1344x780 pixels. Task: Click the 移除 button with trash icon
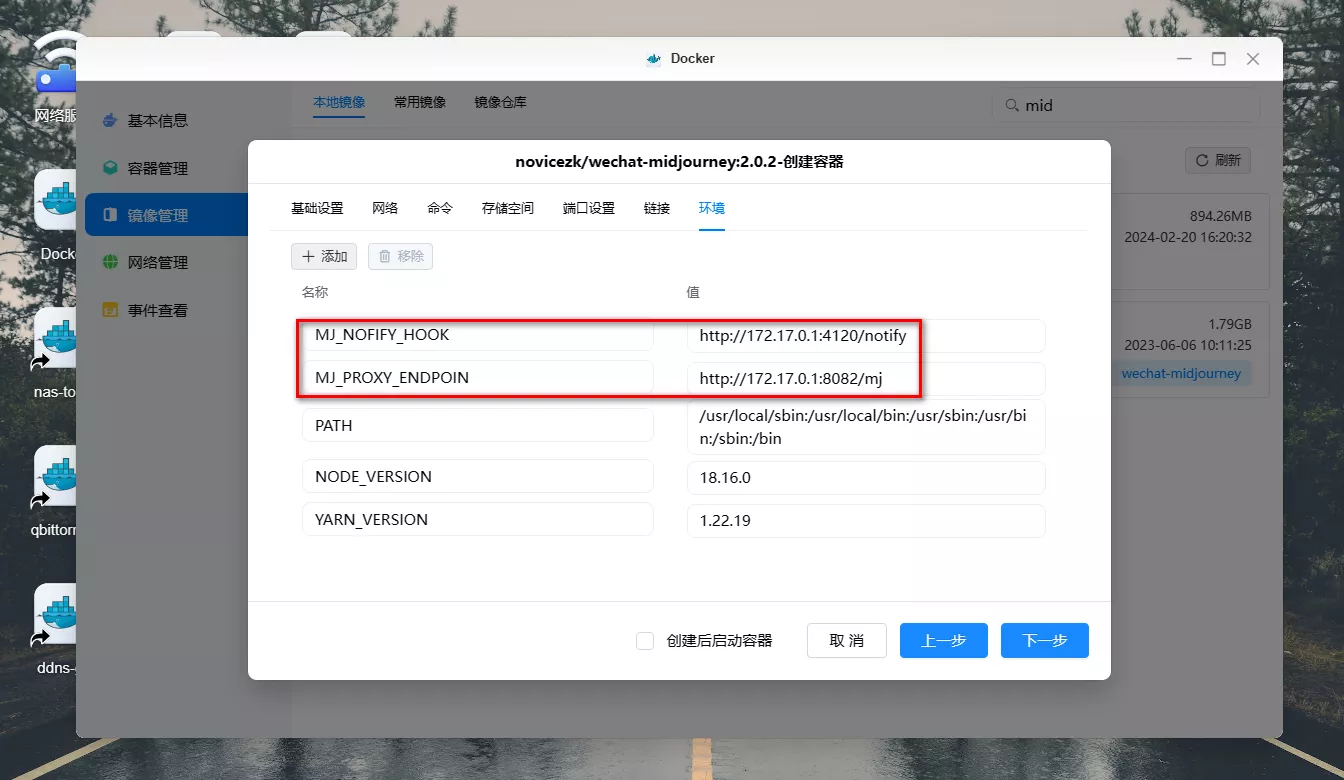tap(400, 256)
